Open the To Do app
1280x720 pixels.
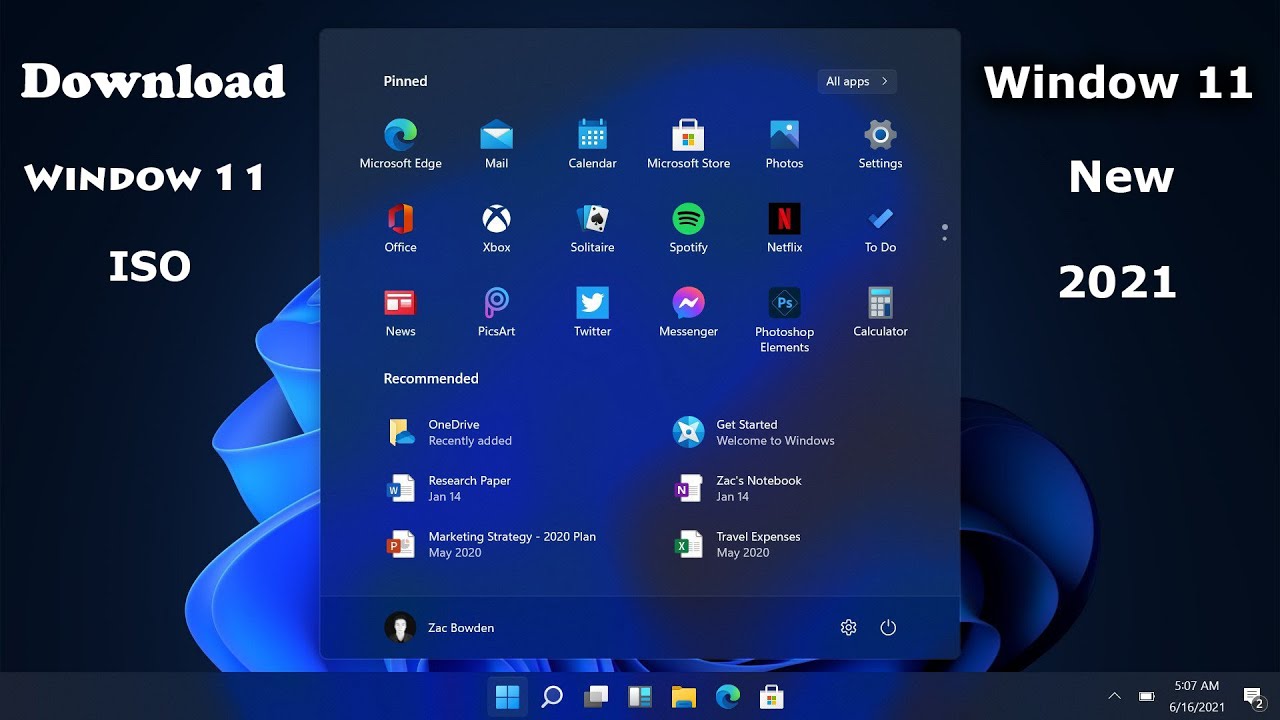pos(880,228)
